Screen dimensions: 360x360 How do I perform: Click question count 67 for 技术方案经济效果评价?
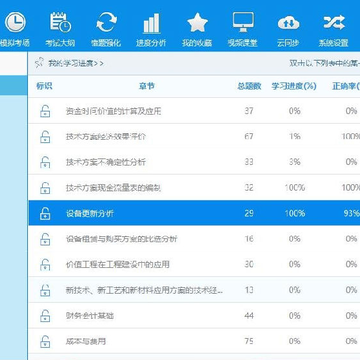coord(249,136)
